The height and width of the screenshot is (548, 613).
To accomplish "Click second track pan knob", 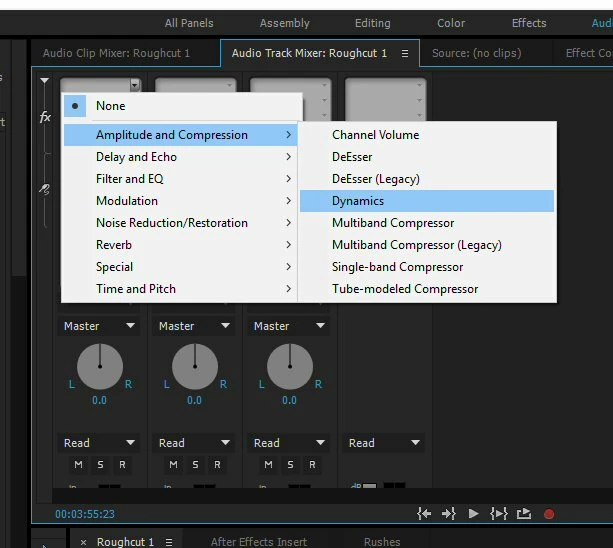I will click(195, 367).
